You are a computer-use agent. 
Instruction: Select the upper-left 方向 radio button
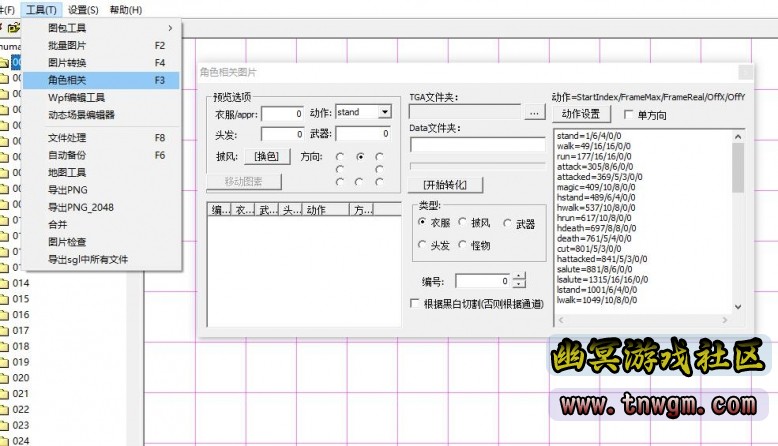click(340, 157)
